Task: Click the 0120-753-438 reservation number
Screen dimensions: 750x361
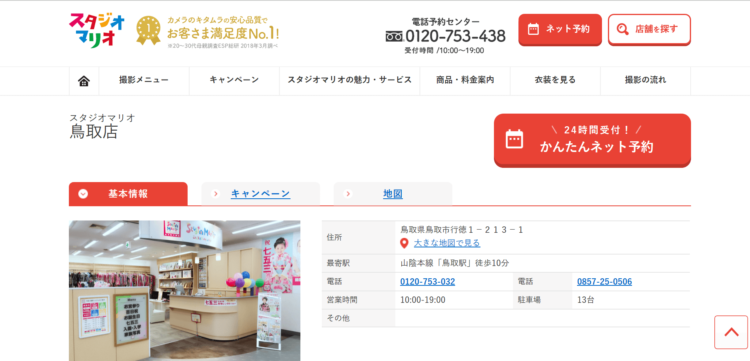Action: point(455,36)
